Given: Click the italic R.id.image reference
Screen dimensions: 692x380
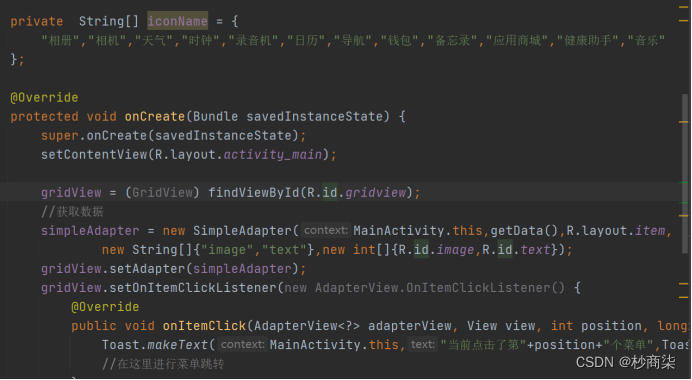Looking at the screenshot, I should point(436,250).
